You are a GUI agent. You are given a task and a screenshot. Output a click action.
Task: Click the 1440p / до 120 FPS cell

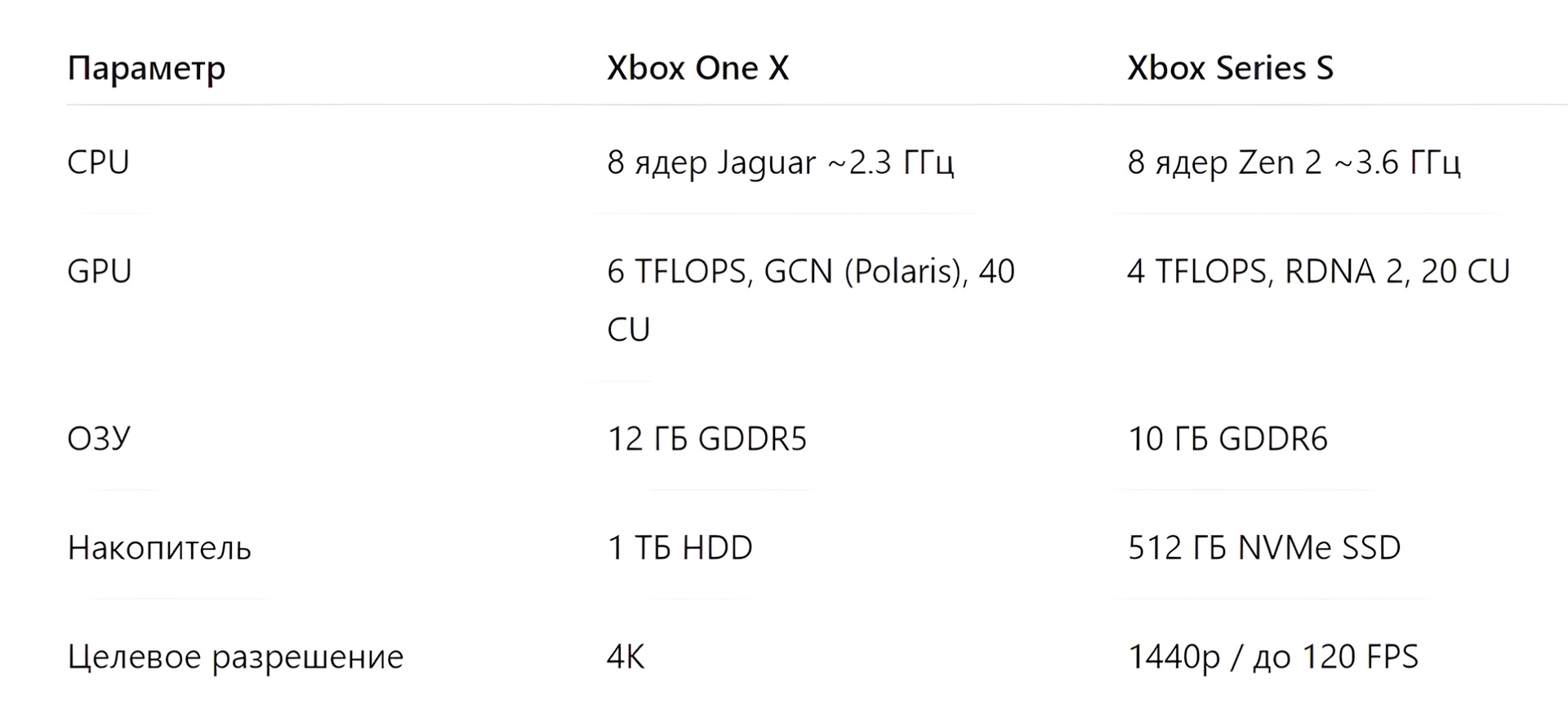point(1273,657)
